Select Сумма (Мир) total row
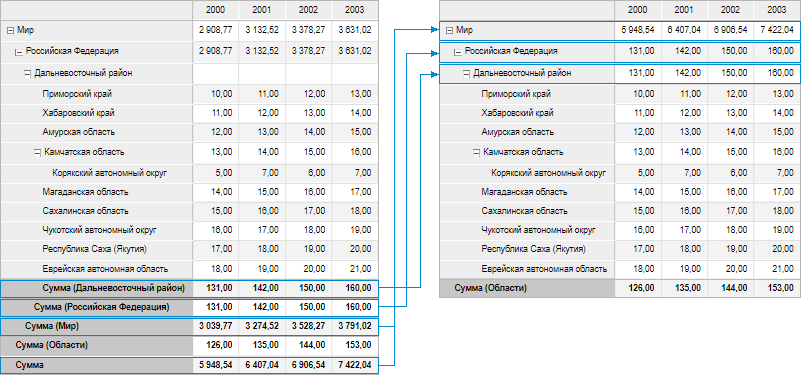 coord(189,327)
